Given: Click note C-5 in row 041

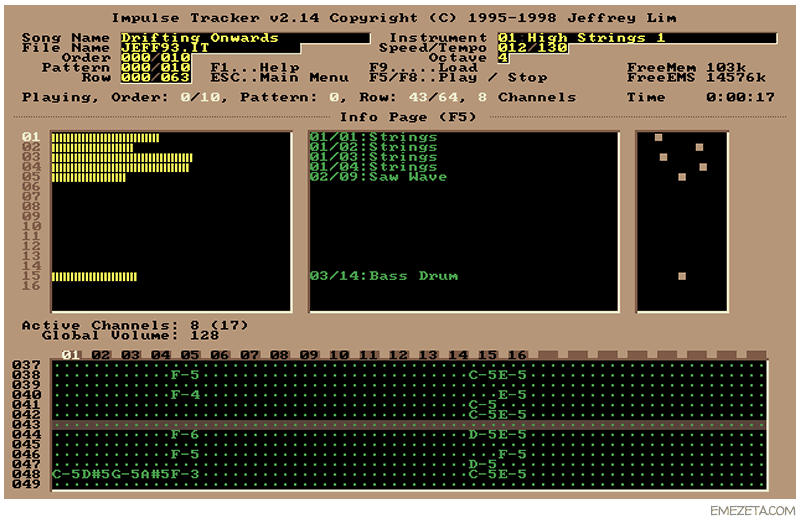Looking at the screenshot, I should point(483,405).
